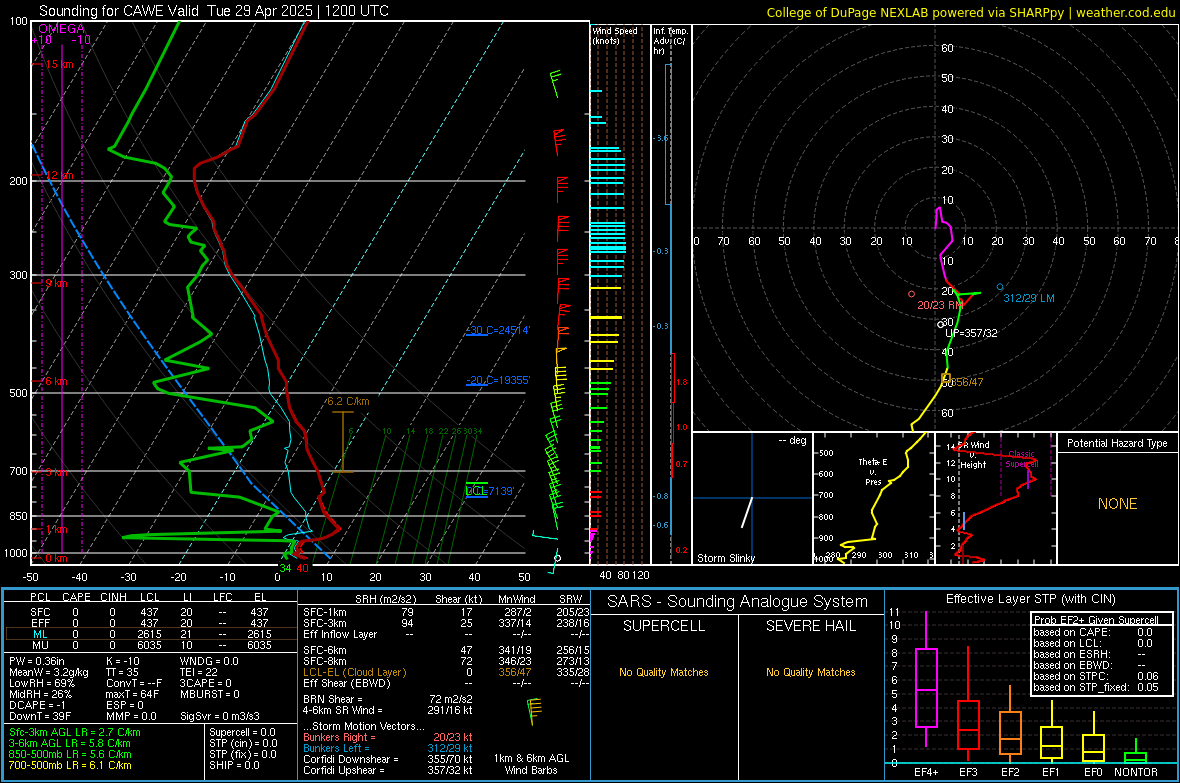Click the Classic Supercell annotation

pyautogui.click(x=1021, y=459)
